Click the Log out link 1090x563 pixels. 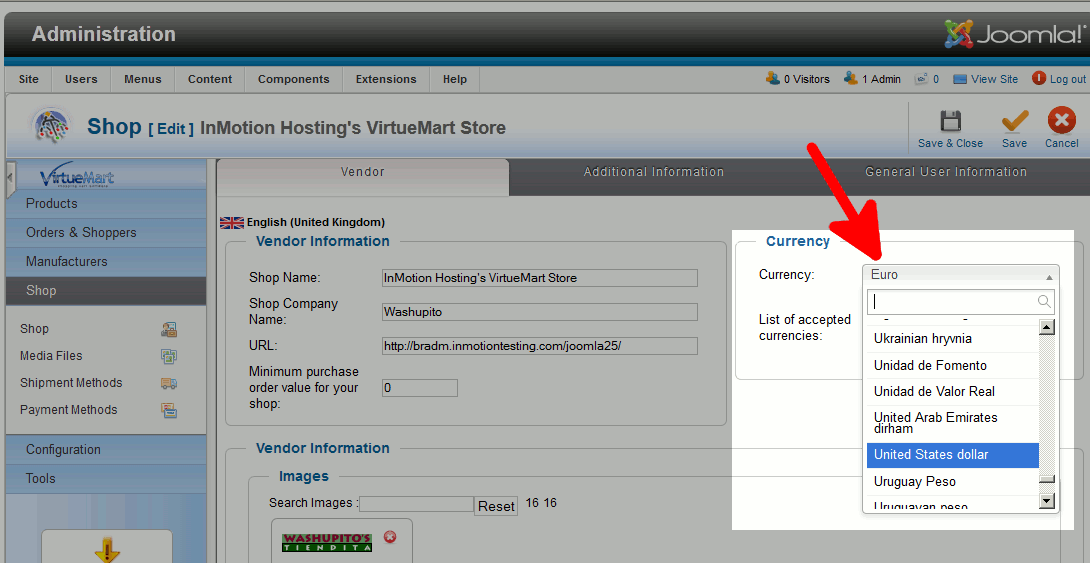point(1068,79)
